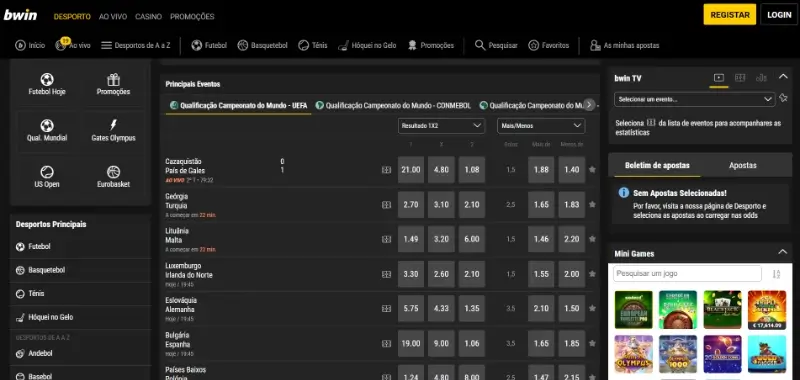Open the Mais/Menos dropdown
Viewport: 800px width, 380px height.
pyautogui.click(x=541, y=125)
